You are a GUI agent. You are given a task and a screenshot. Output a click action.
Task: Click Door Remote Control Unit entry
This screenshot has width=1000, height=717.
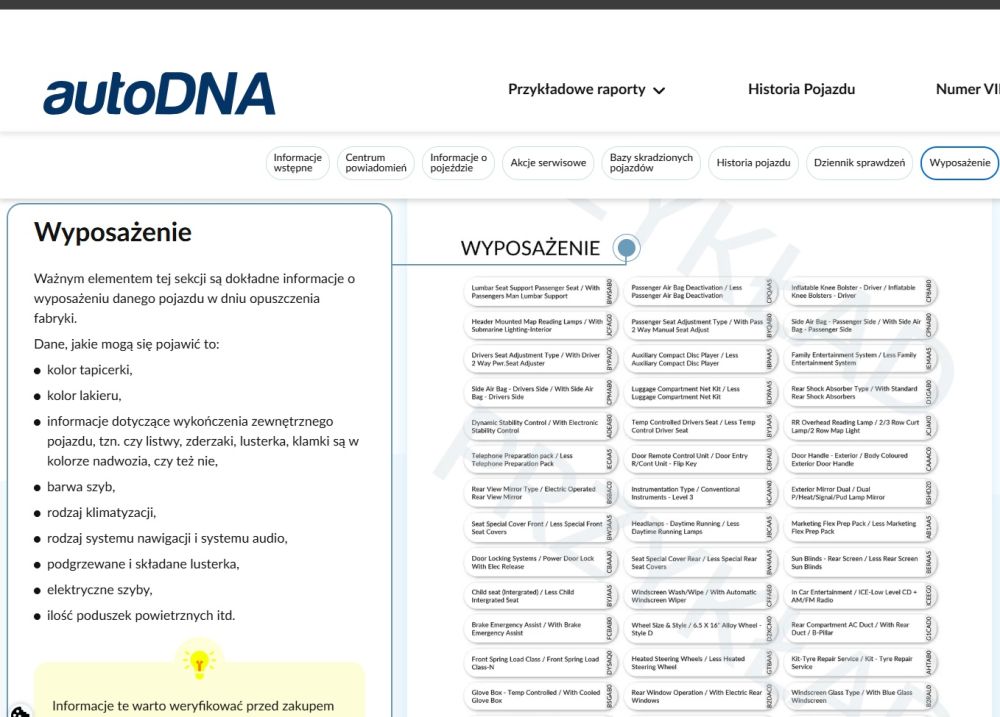click(x=699, y=460)
